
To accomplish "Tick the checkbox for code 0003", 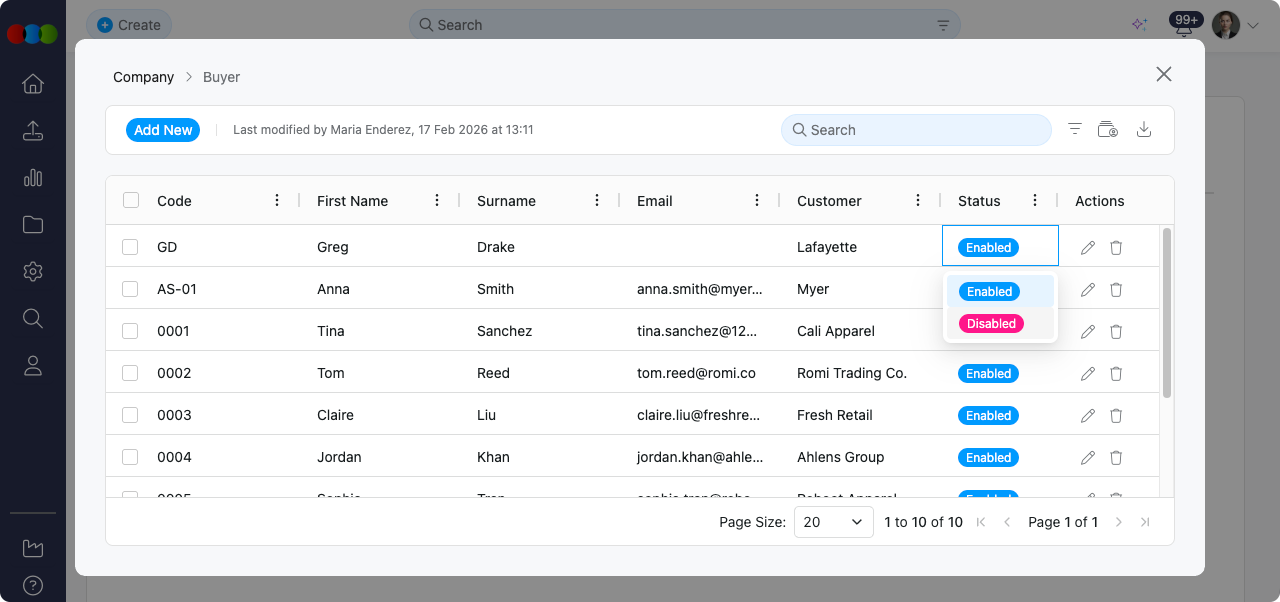I will (130, 415).
